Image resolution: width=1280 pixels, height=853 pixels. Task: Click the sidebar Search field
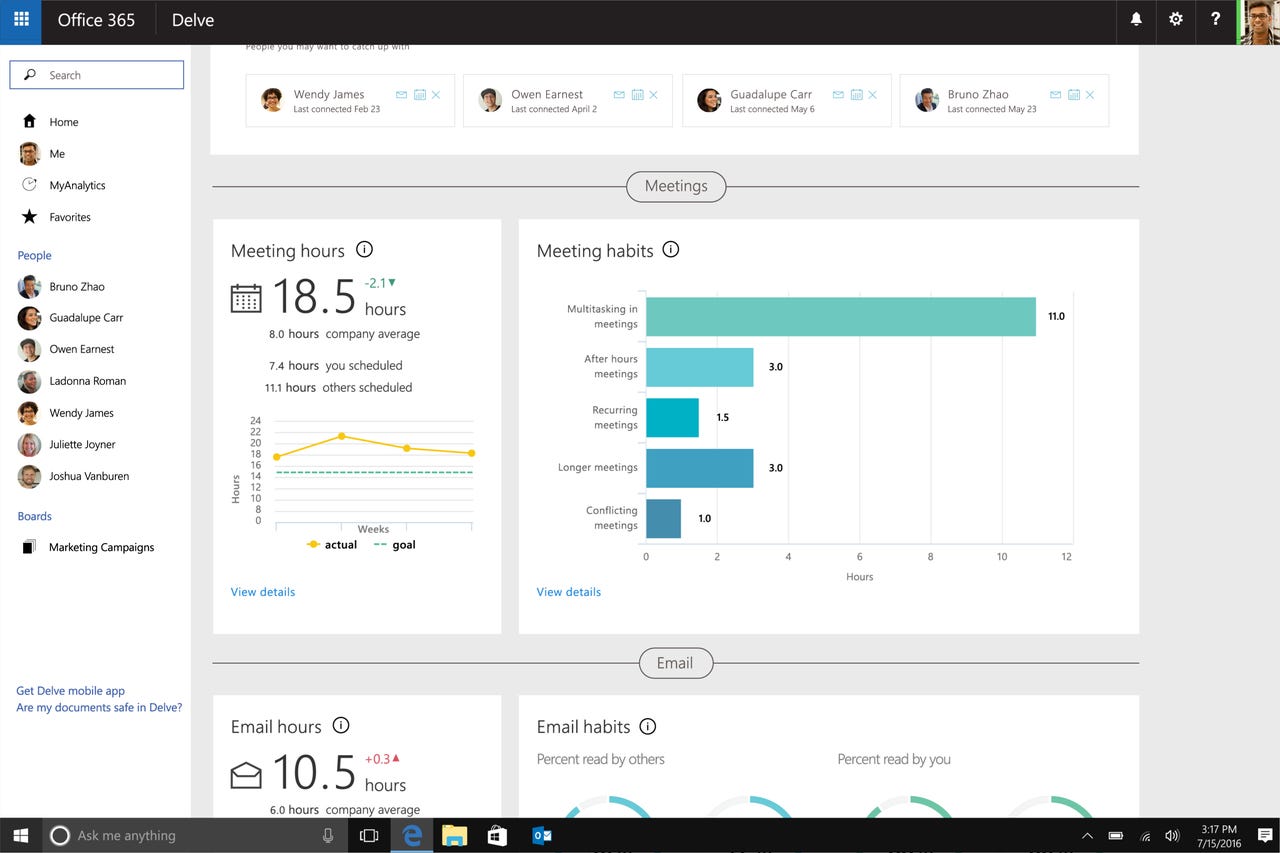coord(96,74)
